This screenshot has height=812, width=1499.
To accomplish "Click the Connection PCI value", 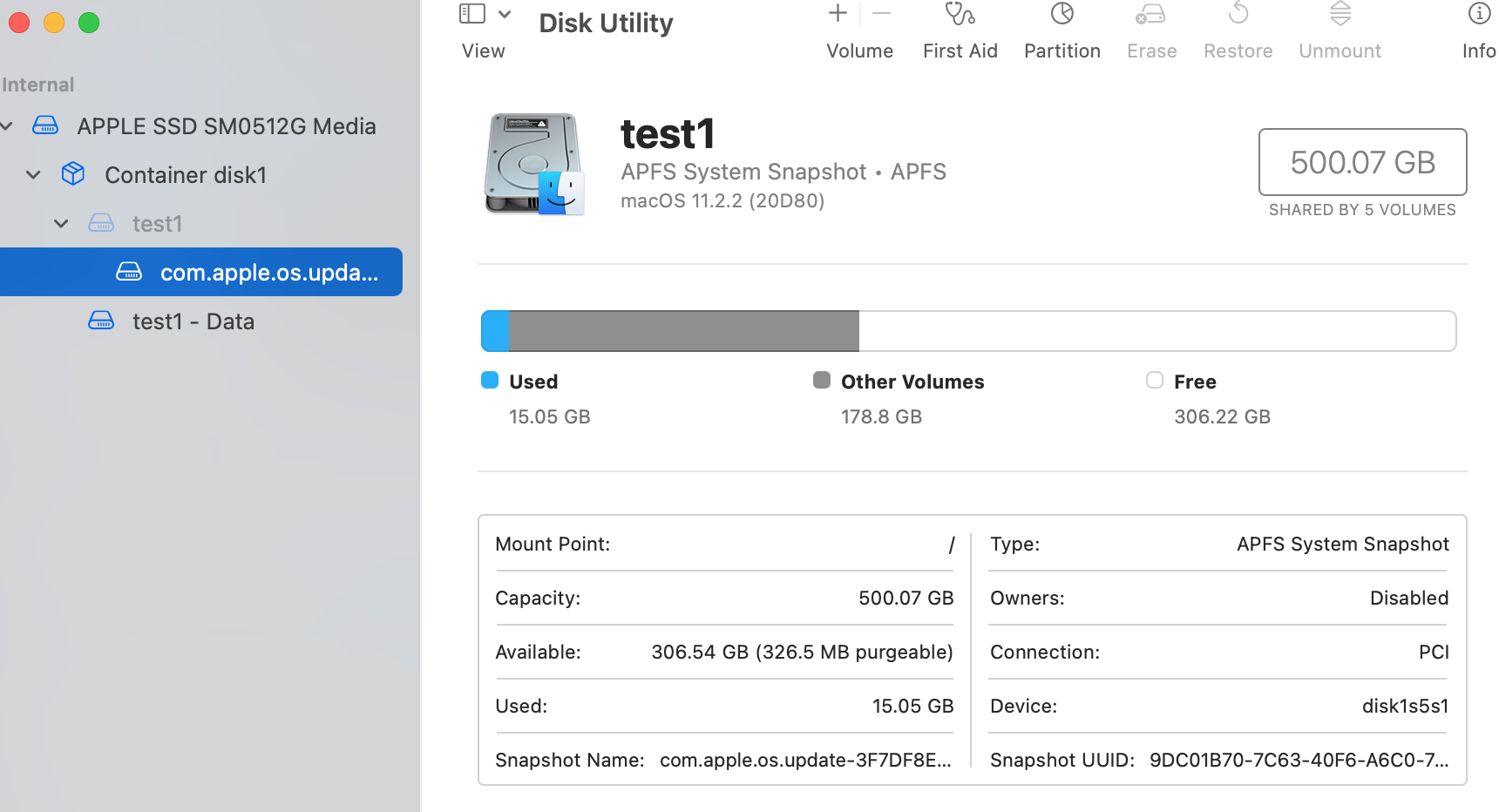I will click(x=1434, y=653).
